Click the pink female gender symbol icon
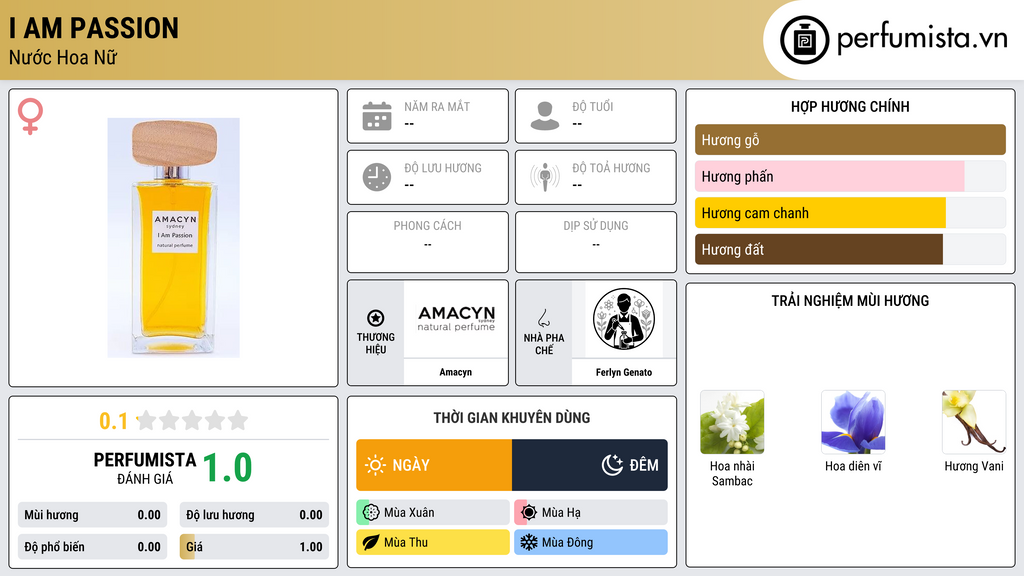 click(x=30, y=116)
